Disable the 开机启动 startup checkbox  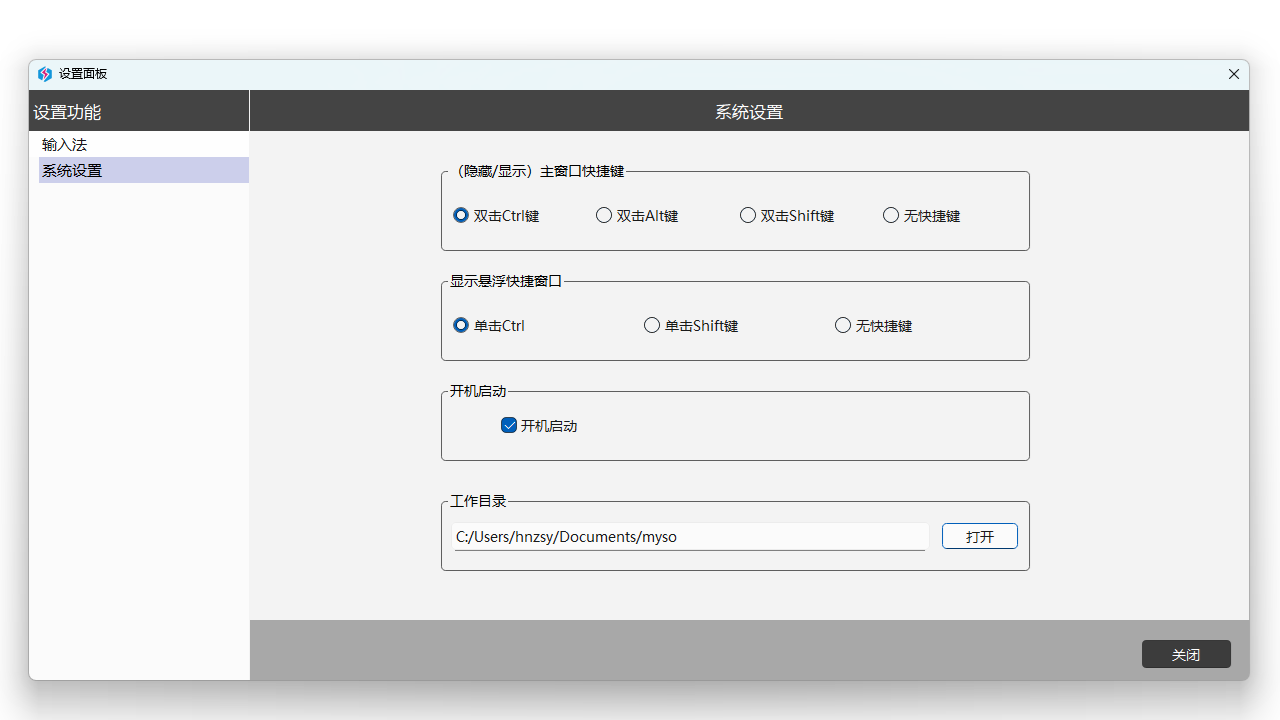point(510,425)
